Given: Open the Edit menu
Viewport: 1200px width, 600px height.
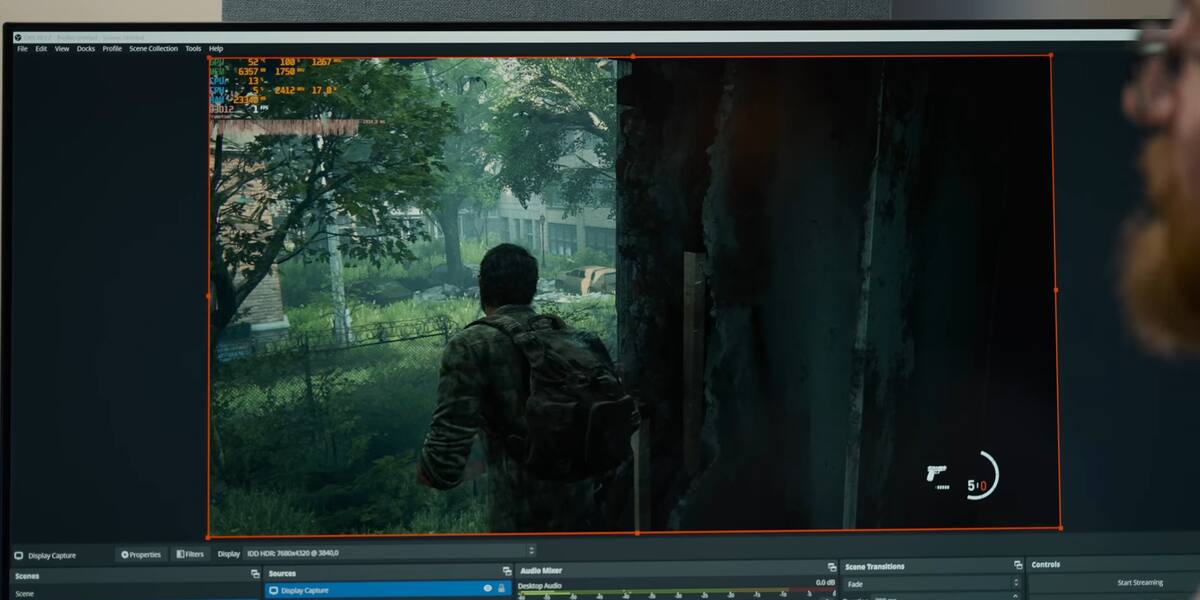Looking at the screenshot, I should pyautogui.click(x=41, y=48).
